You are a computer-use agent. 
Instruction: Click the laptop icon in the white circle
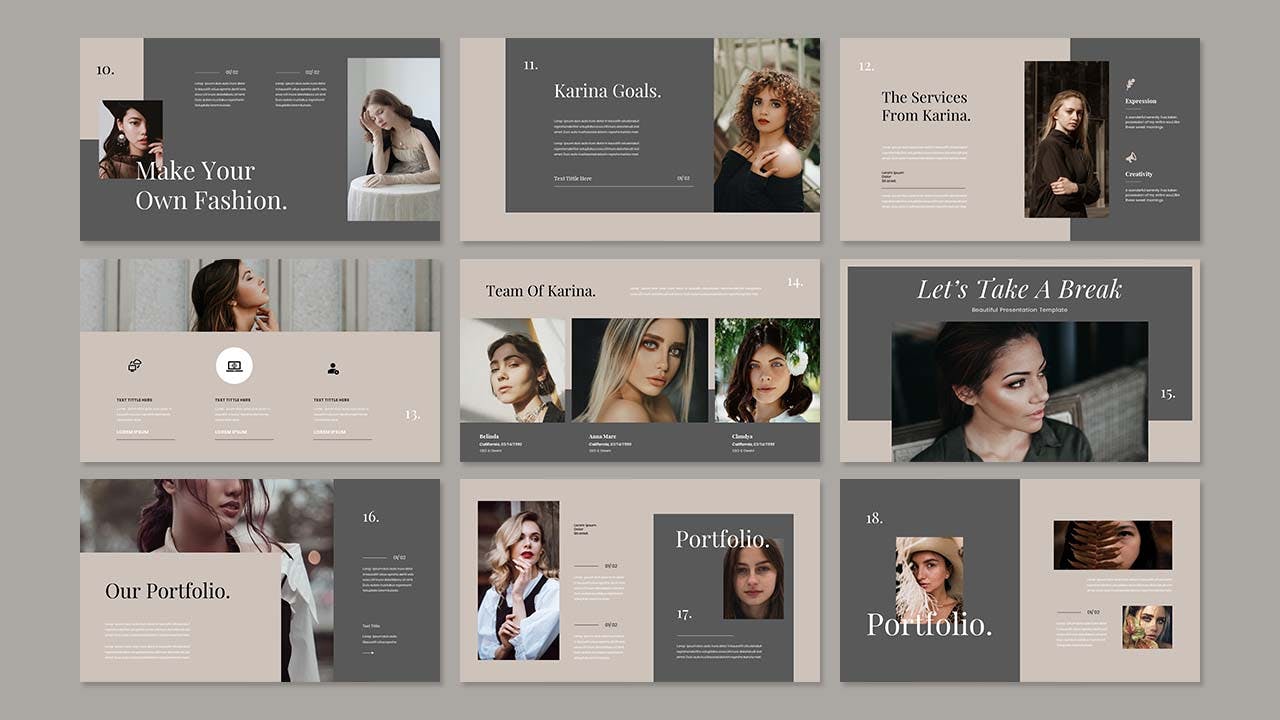click(x=234, y=366)
